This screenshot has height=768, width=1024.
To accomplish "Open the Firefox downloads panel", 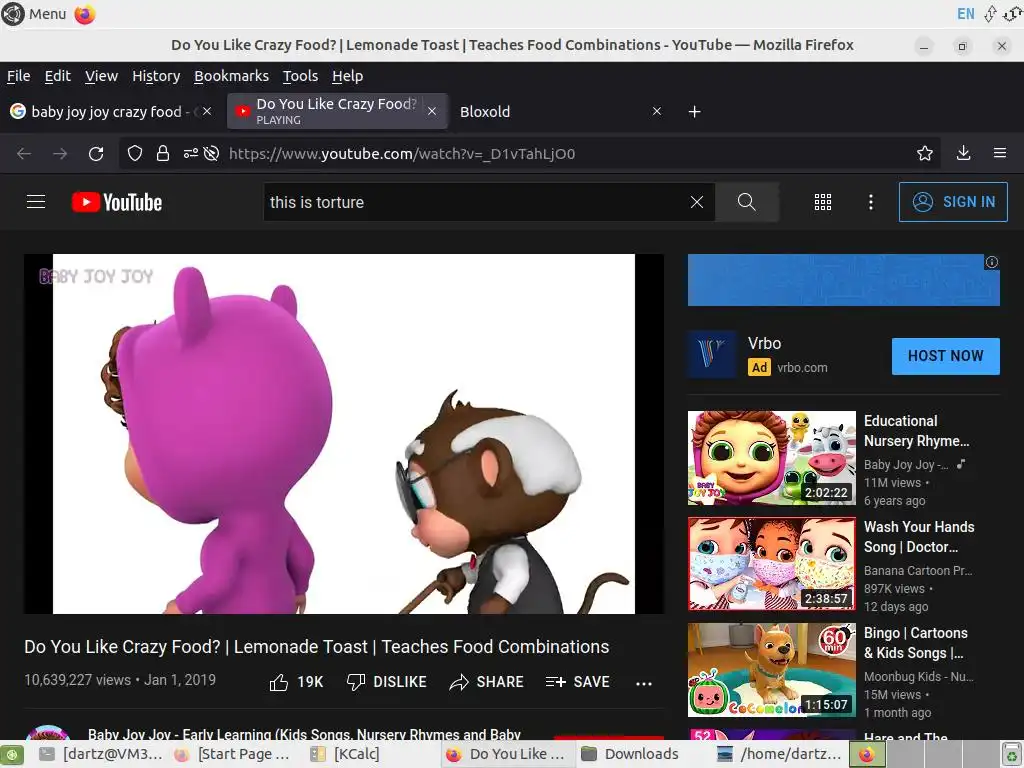I will [x=963, y=153].
